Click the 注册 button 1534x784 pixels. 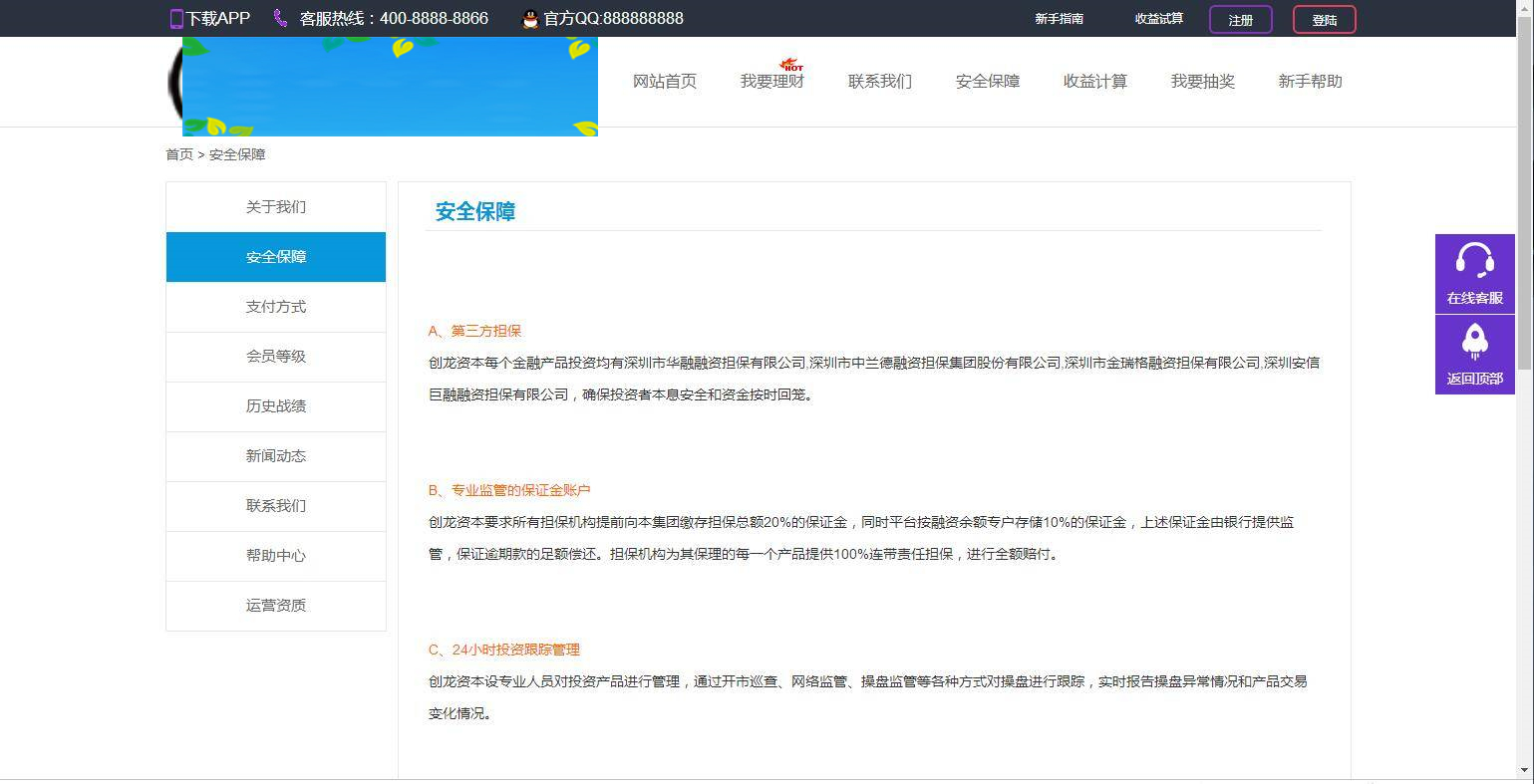[x=1240, y=19]
